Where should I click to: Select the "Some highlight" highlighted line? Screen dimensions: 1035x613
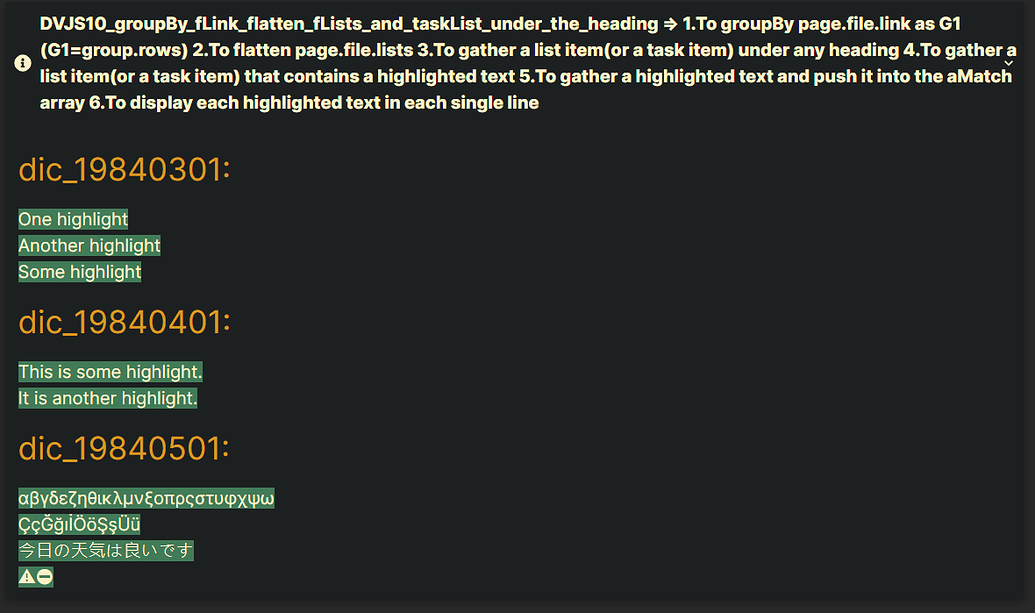pos(80,272)
